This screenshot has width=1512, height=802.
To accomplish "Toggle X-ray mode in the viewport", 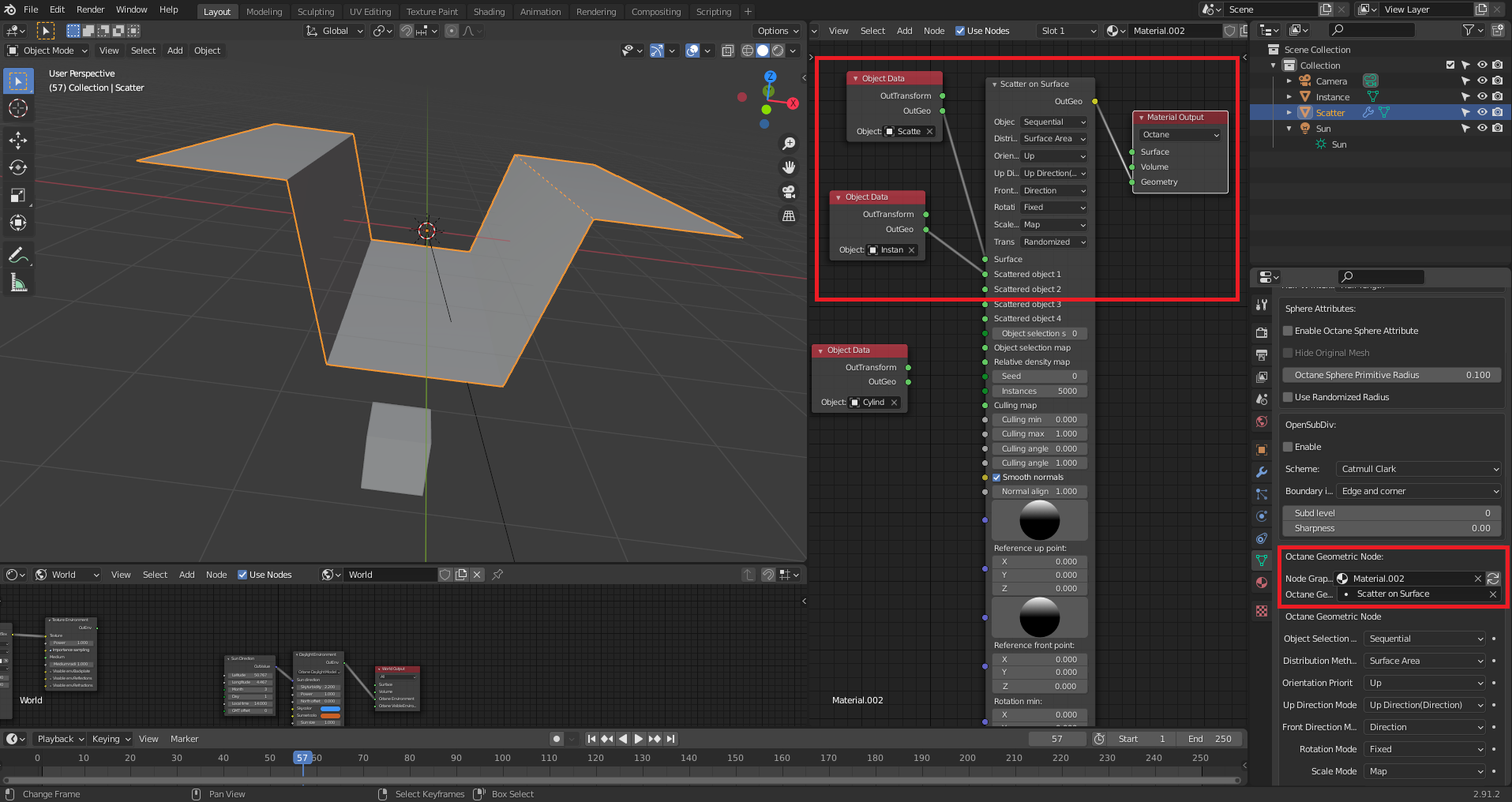I will (x=727, y=51).
